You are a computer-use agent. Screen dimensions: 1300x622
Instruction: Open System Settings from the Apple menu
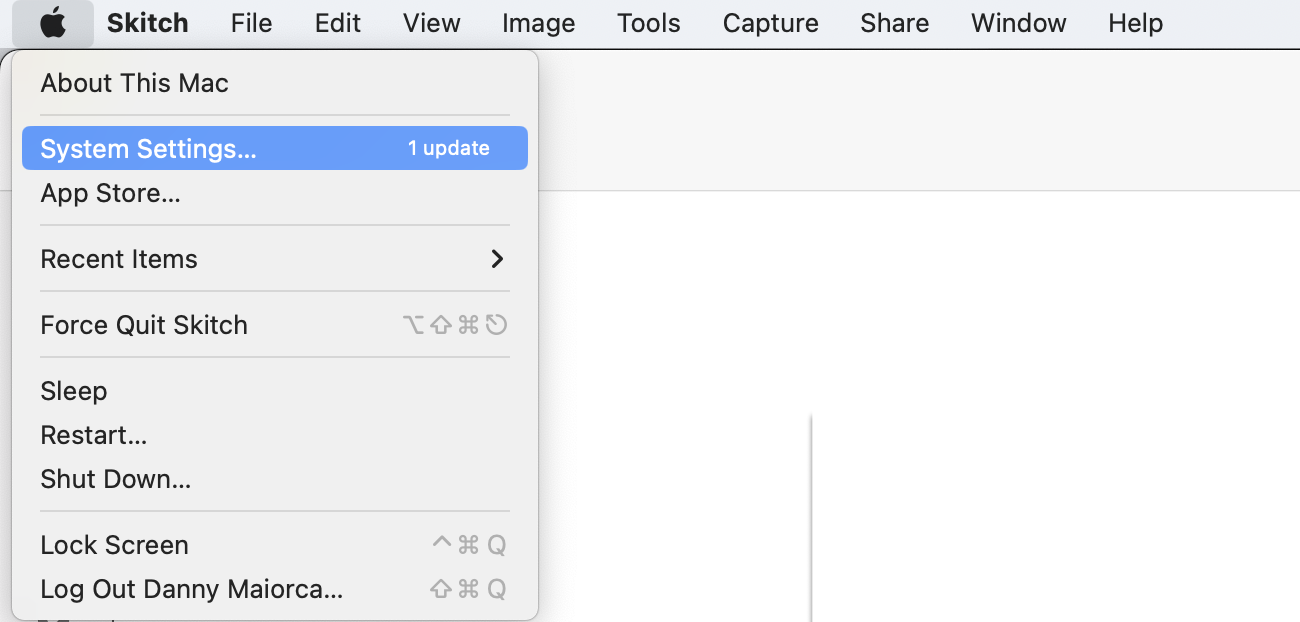(275, 148)
